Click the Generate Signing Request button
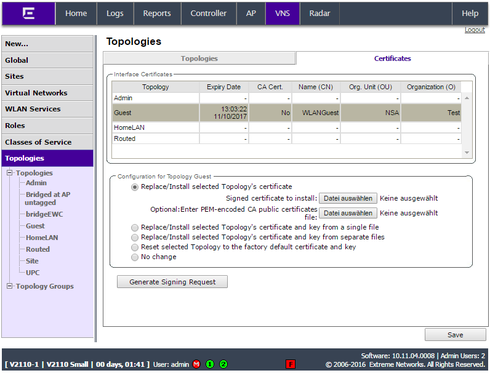The width and height of the screenshot is (490, 373). click(172, 282)
